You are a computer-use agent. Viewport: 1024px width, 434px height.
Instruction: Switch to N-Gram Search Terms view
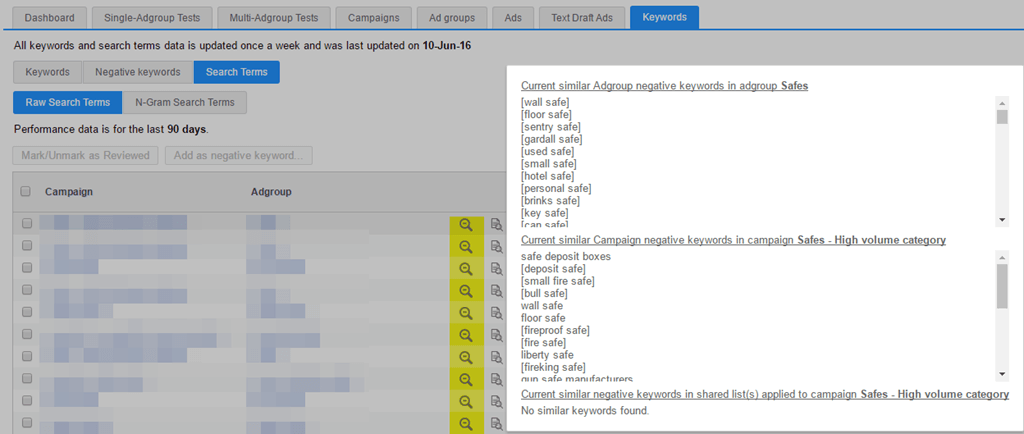pyautogui.click(x=184, y=102)
